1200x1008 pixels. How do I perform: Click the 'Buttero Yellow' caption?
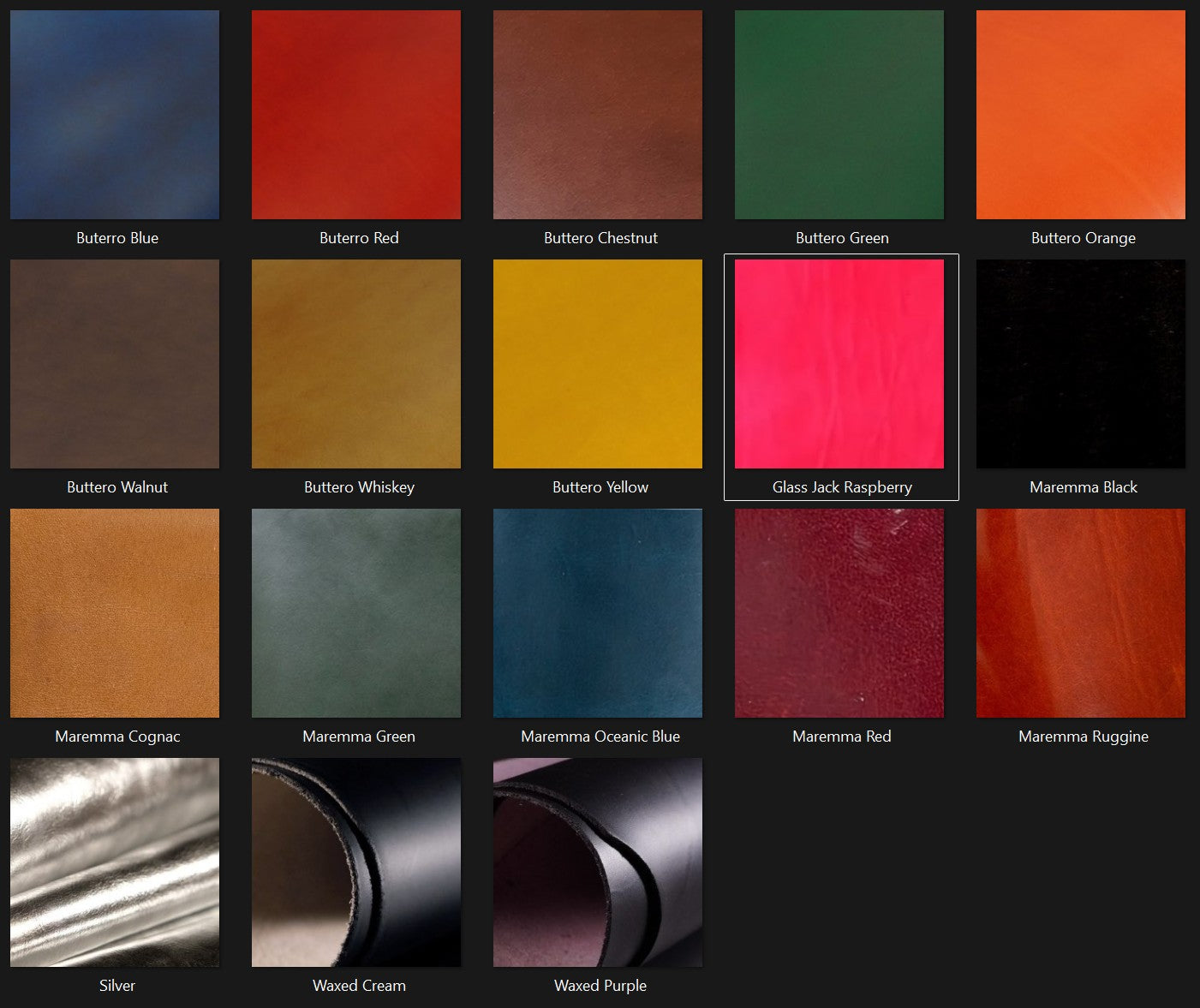click(600, 487)
